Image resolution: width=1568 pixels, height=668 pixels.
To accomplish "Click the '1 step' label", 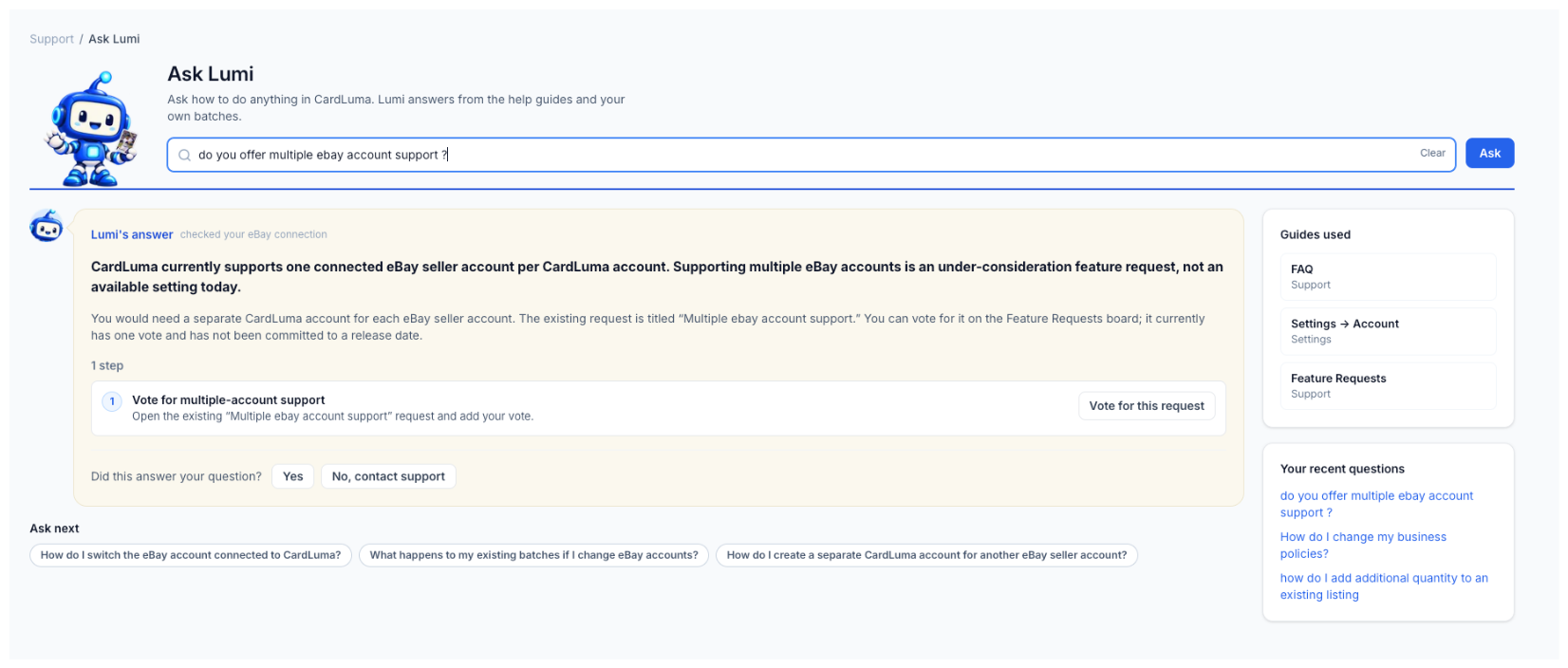I will tap(107, 365).
